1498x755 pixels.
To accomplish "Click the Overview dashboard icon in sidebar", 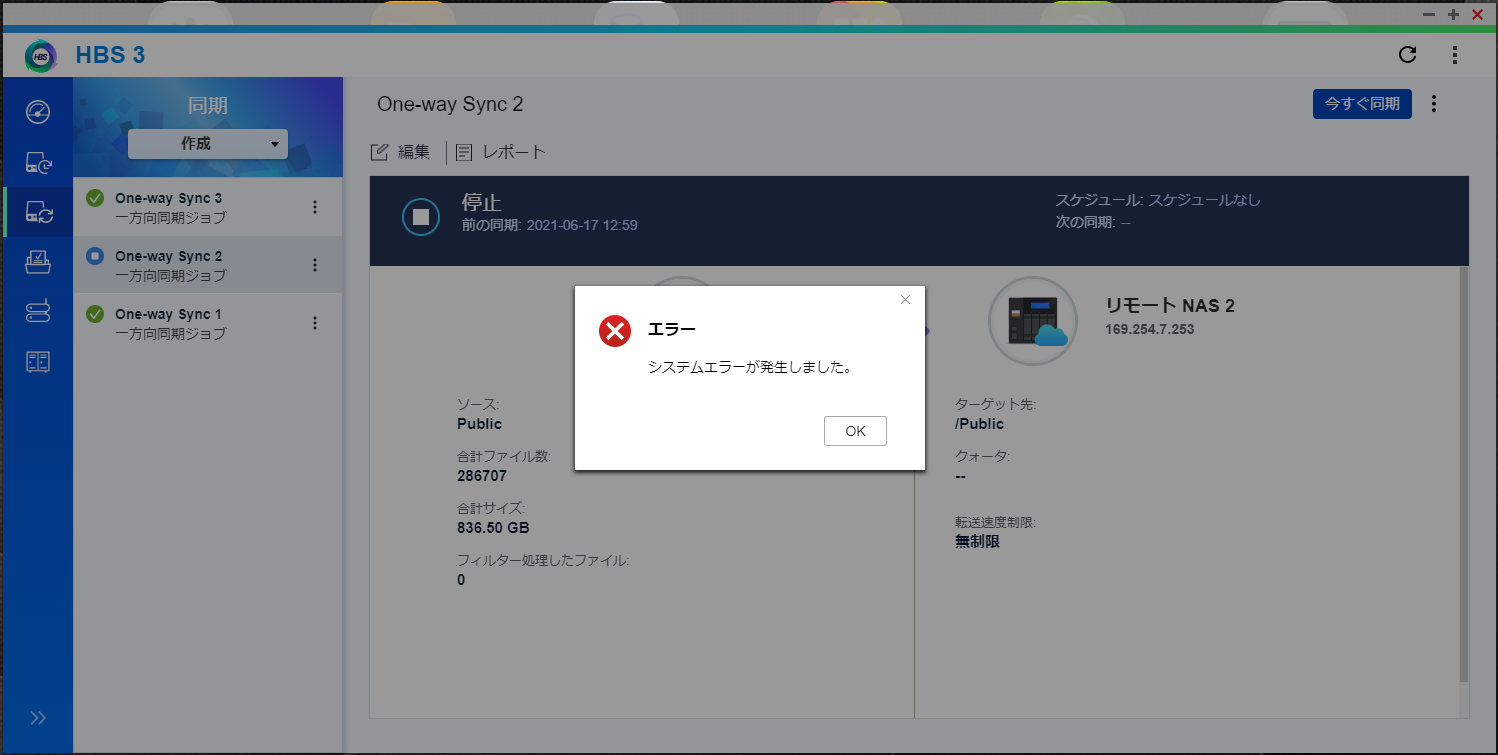I will (38, 111).
